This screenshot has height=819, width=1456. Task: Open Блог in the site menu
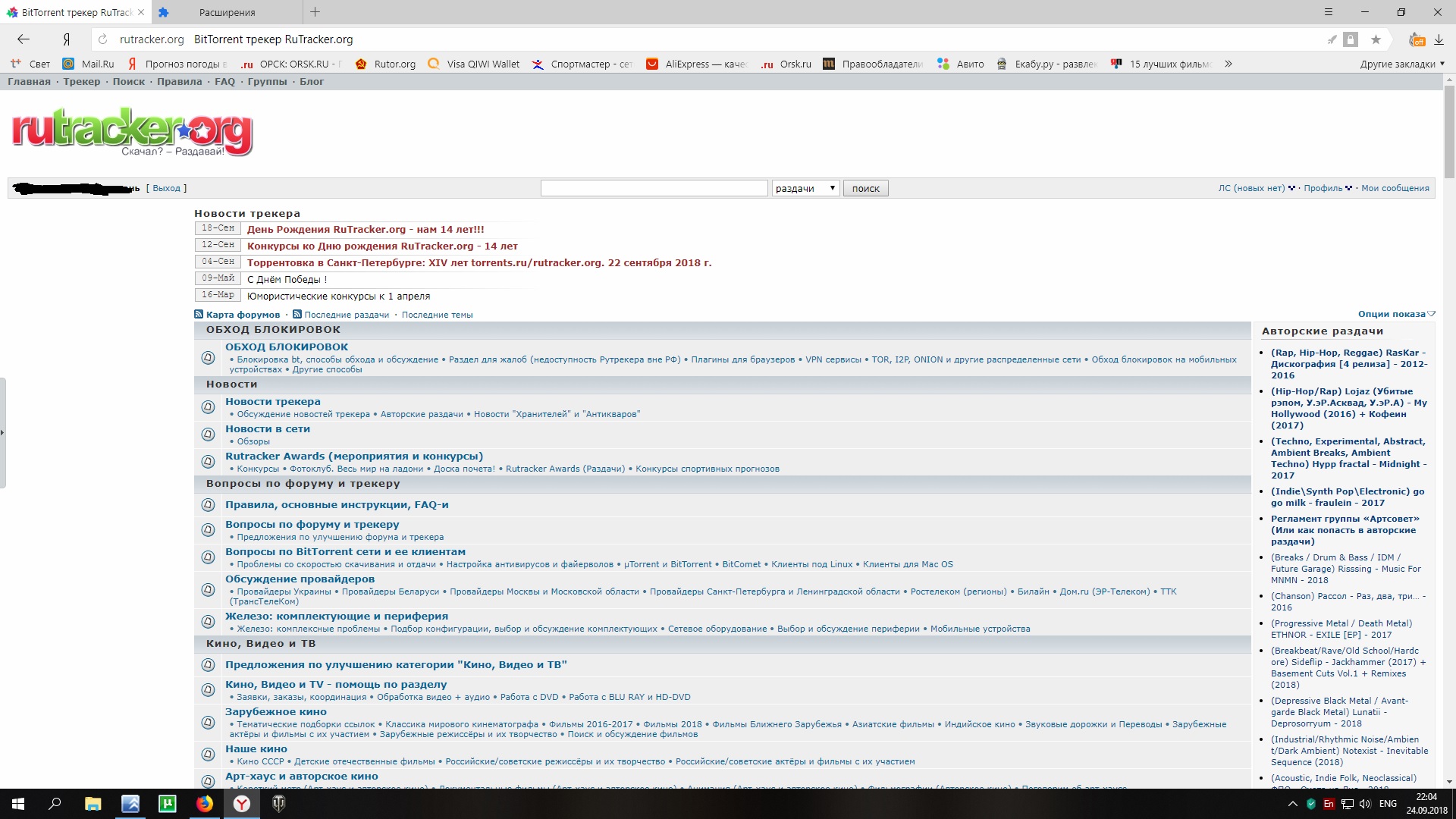click(312, 82)
